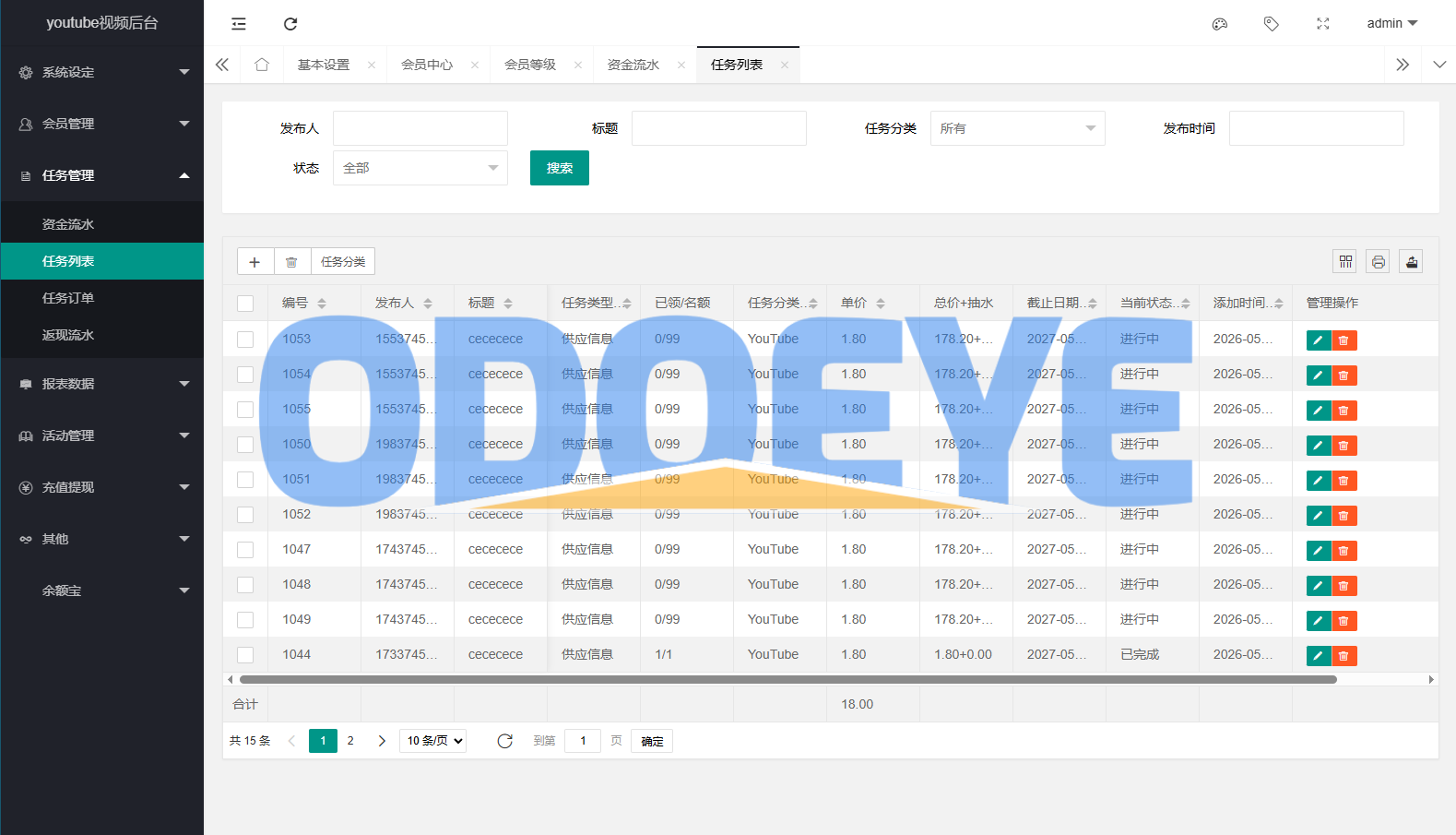
Task: Click the 发布时间 date input field
Action: point(1317,128)
